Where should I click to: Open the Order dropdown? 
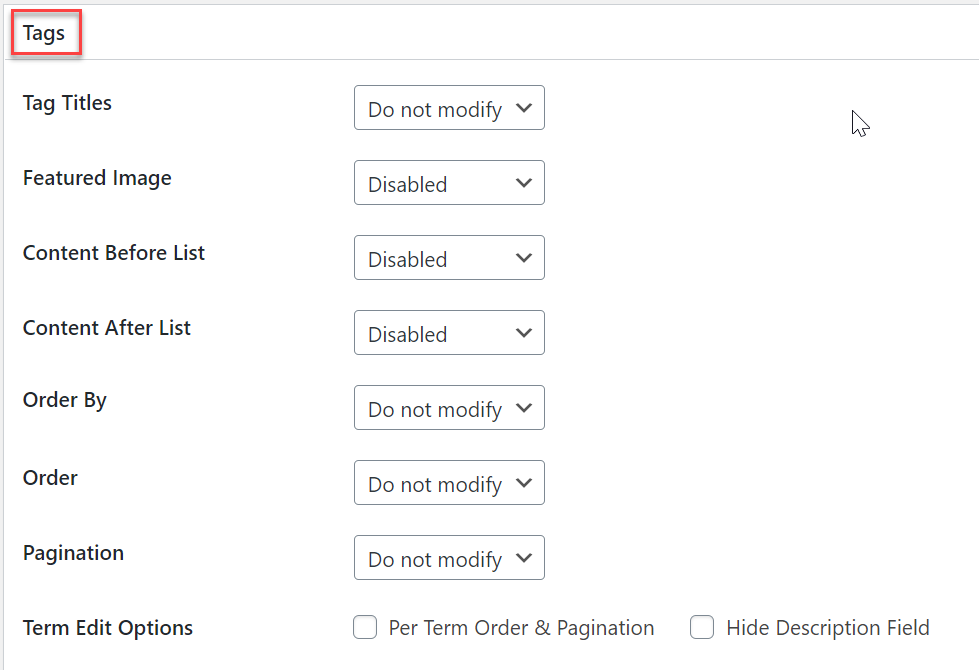(x=449, y=483)
